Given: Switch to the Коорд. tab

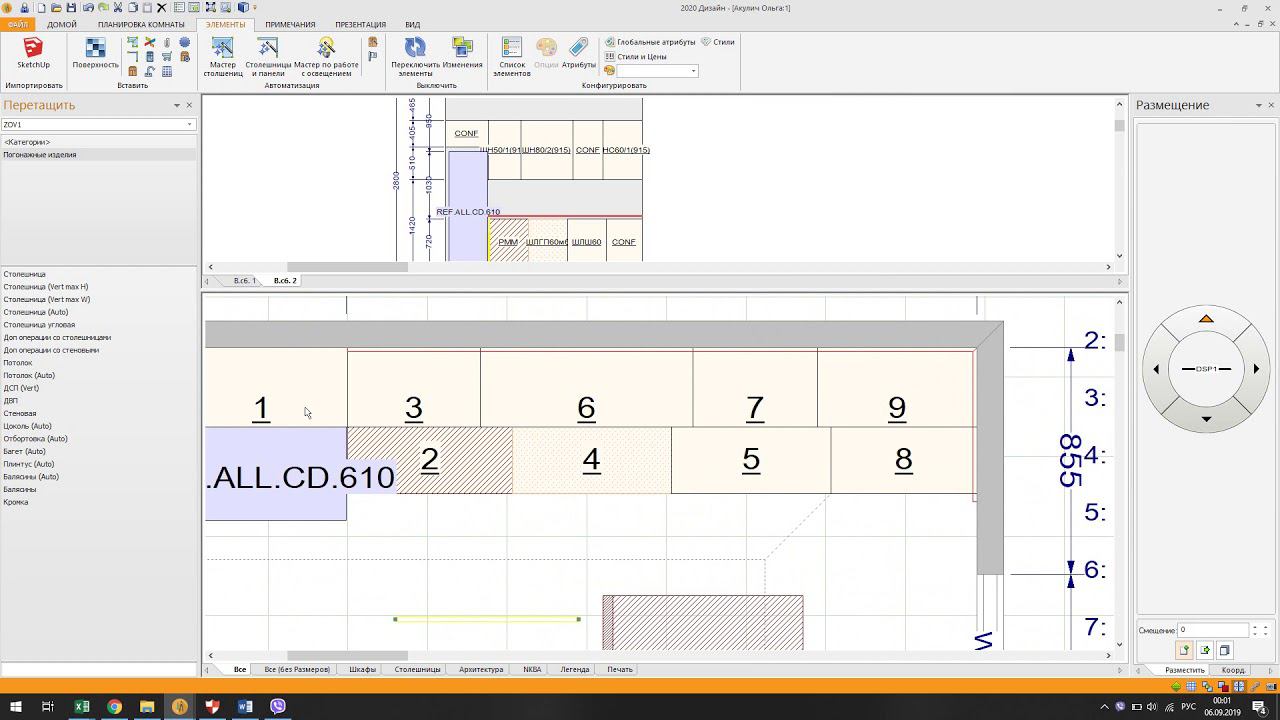Looking at the screenshot, I should (1233, 670).
